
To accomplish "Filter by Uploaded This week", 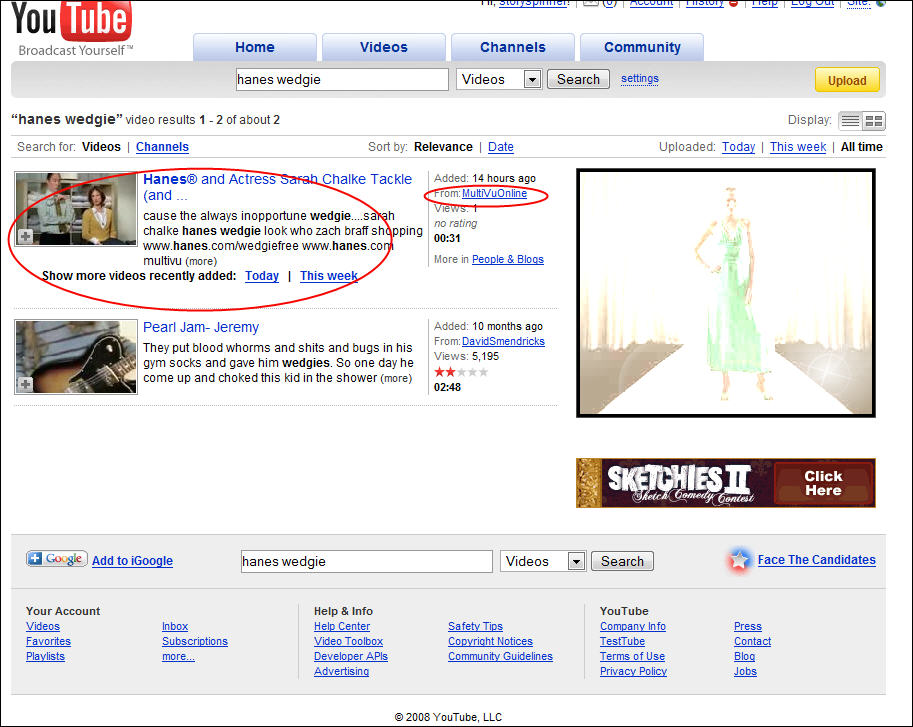I will click(x=798, y=147).
